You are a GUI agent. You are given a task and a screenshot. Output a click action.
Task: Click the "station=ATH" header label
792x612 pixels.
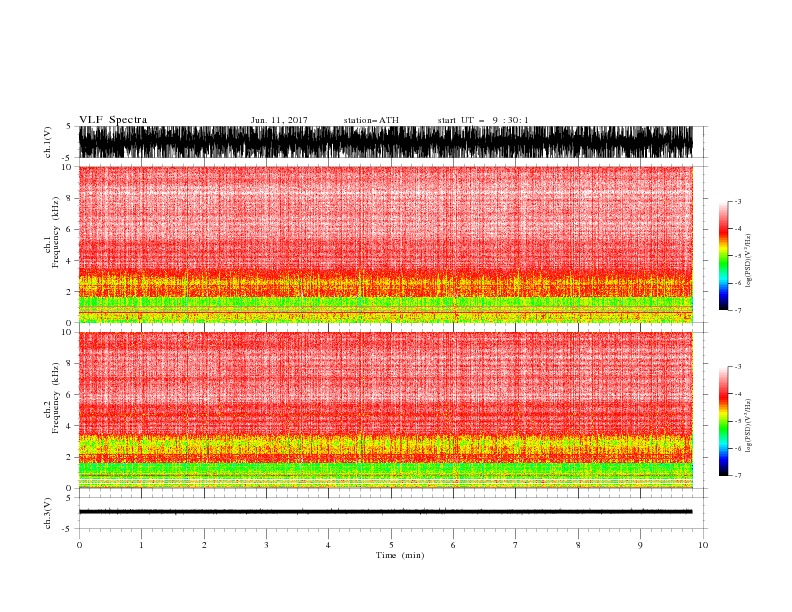point(371,120)
